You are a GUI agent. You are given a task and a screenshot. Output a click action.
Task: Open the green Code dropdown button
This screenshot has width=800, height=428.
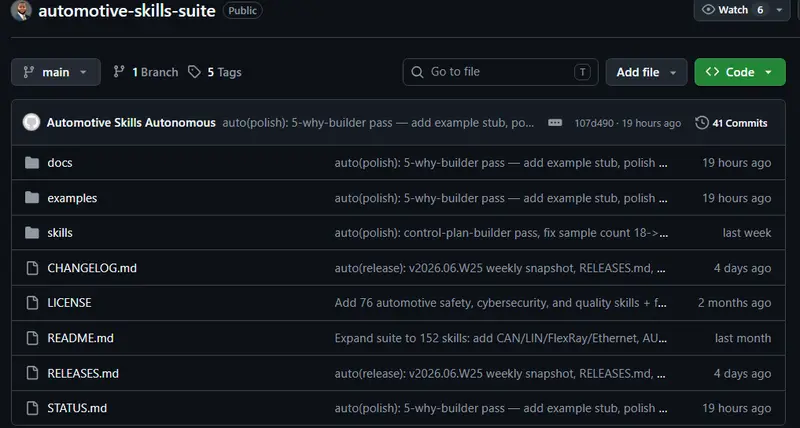740,72
